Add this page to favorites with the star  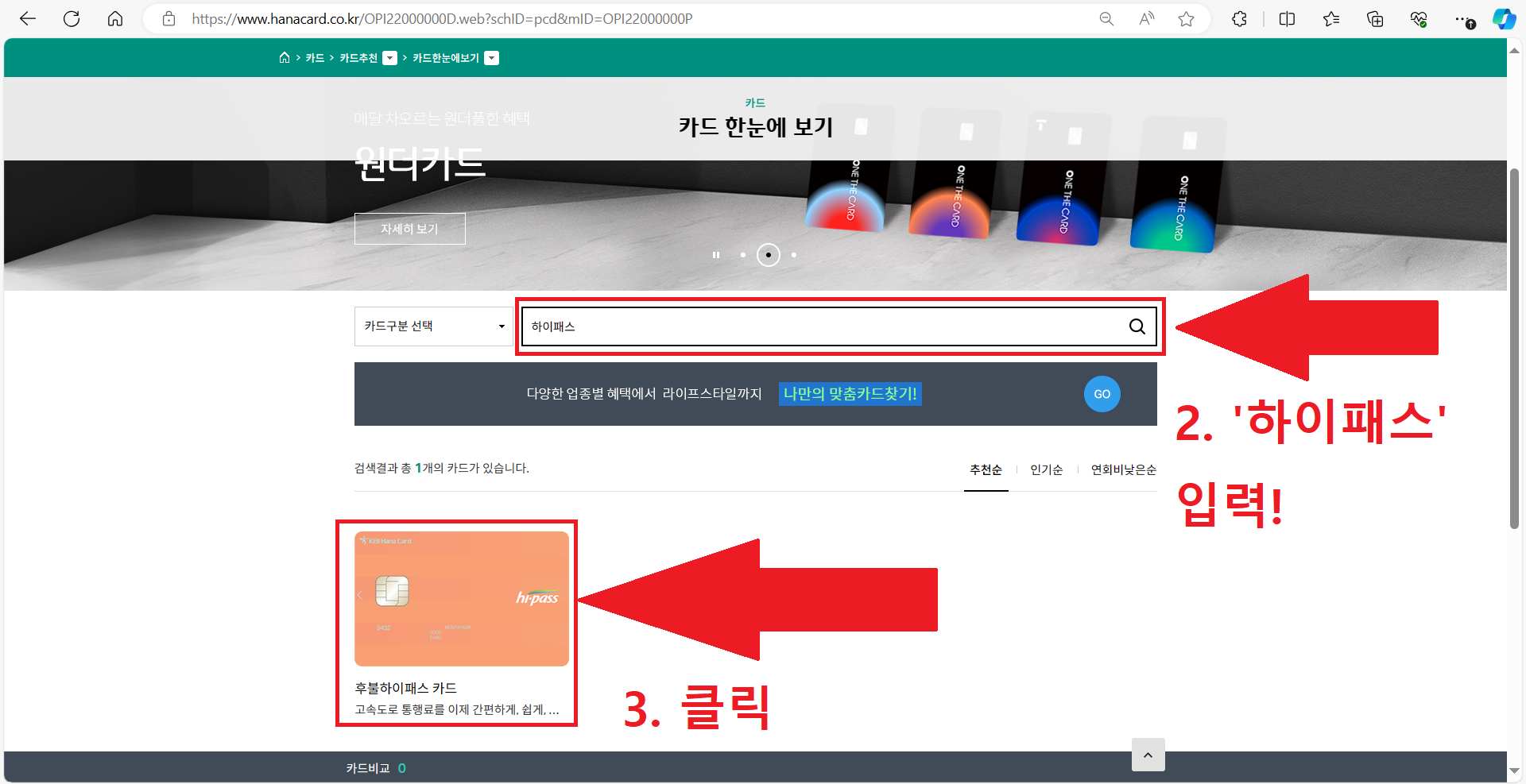(1186, 19)
